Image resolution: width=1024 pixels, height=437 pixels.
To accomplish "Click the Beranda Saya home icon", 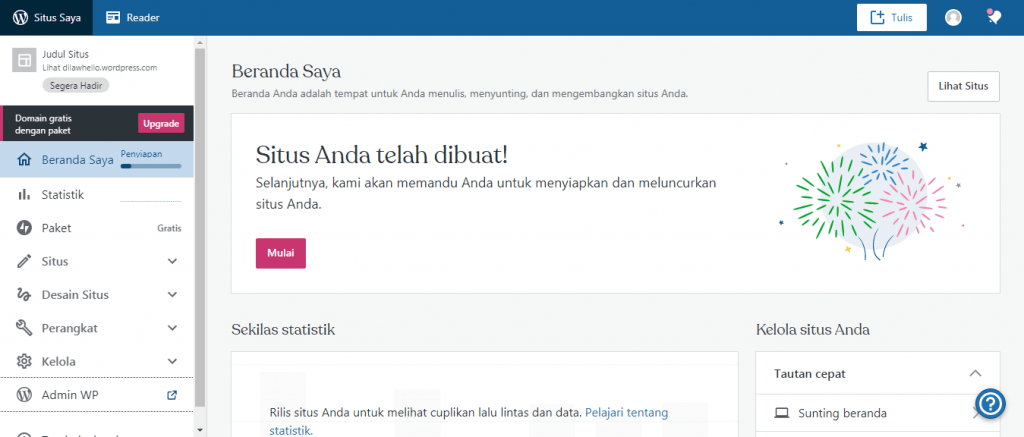I will coord(24,159).
